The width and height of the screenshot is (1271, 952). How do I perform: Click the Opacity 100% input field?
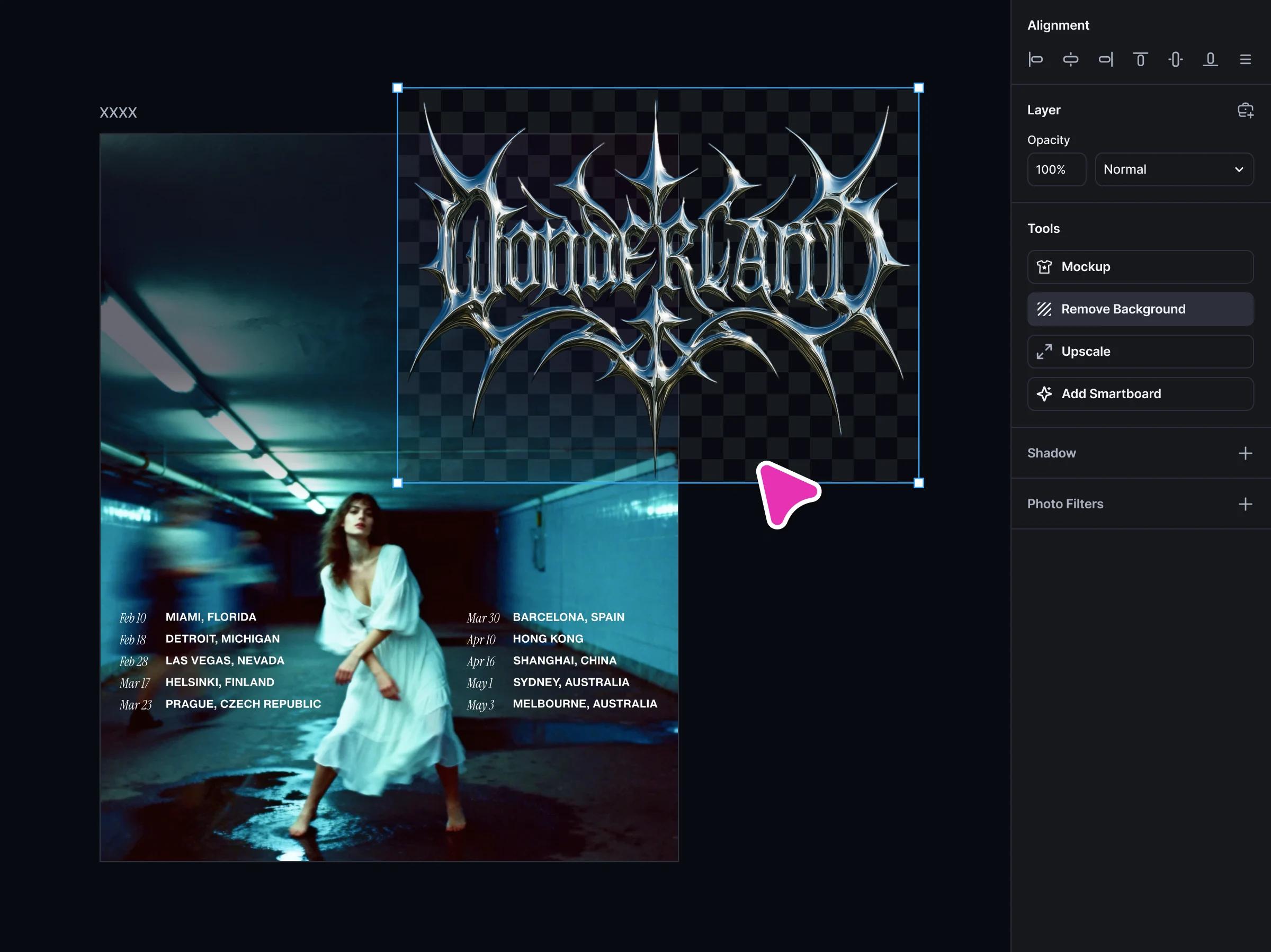(1056, 169)
